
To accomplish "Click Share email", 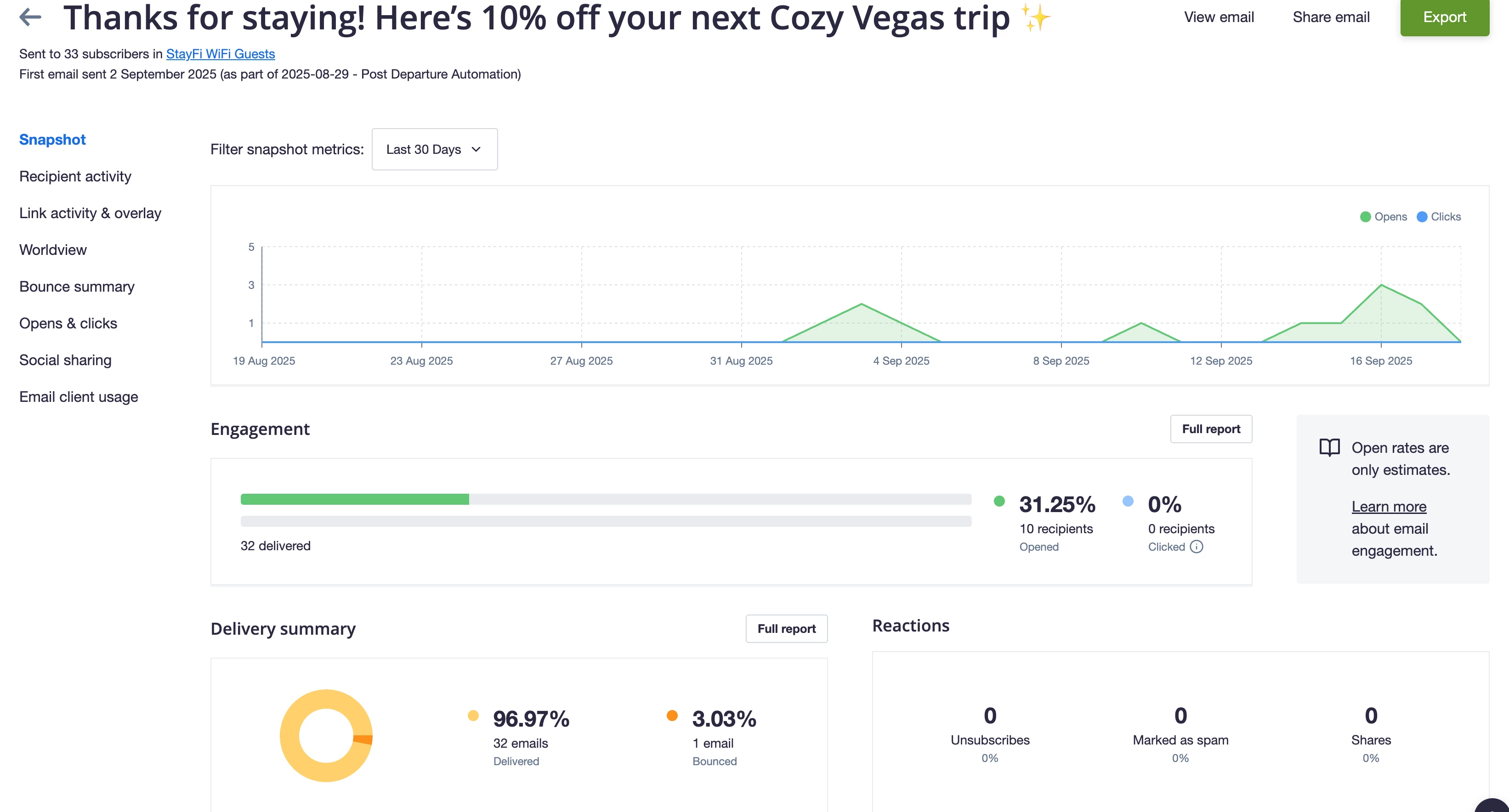I will 1331,17.
